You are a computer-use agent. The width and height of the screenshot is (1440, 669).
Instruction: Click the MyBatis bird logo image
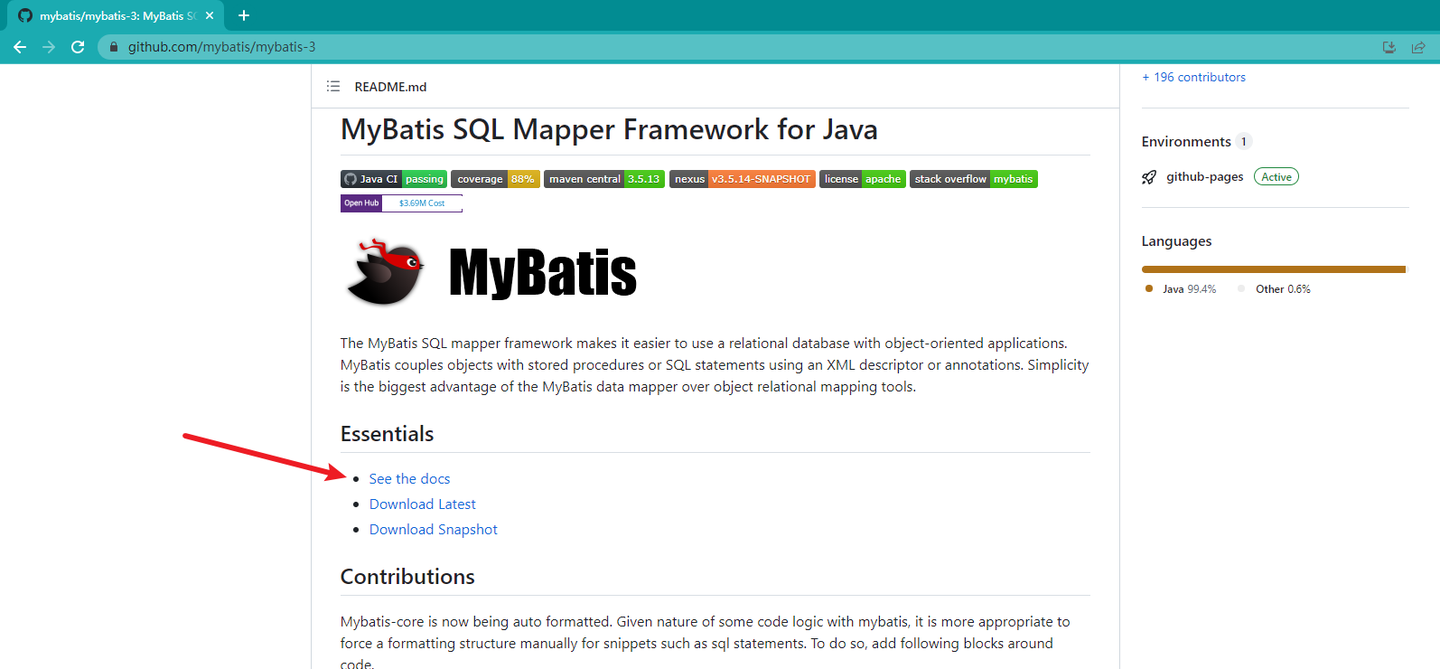point(384,270)
